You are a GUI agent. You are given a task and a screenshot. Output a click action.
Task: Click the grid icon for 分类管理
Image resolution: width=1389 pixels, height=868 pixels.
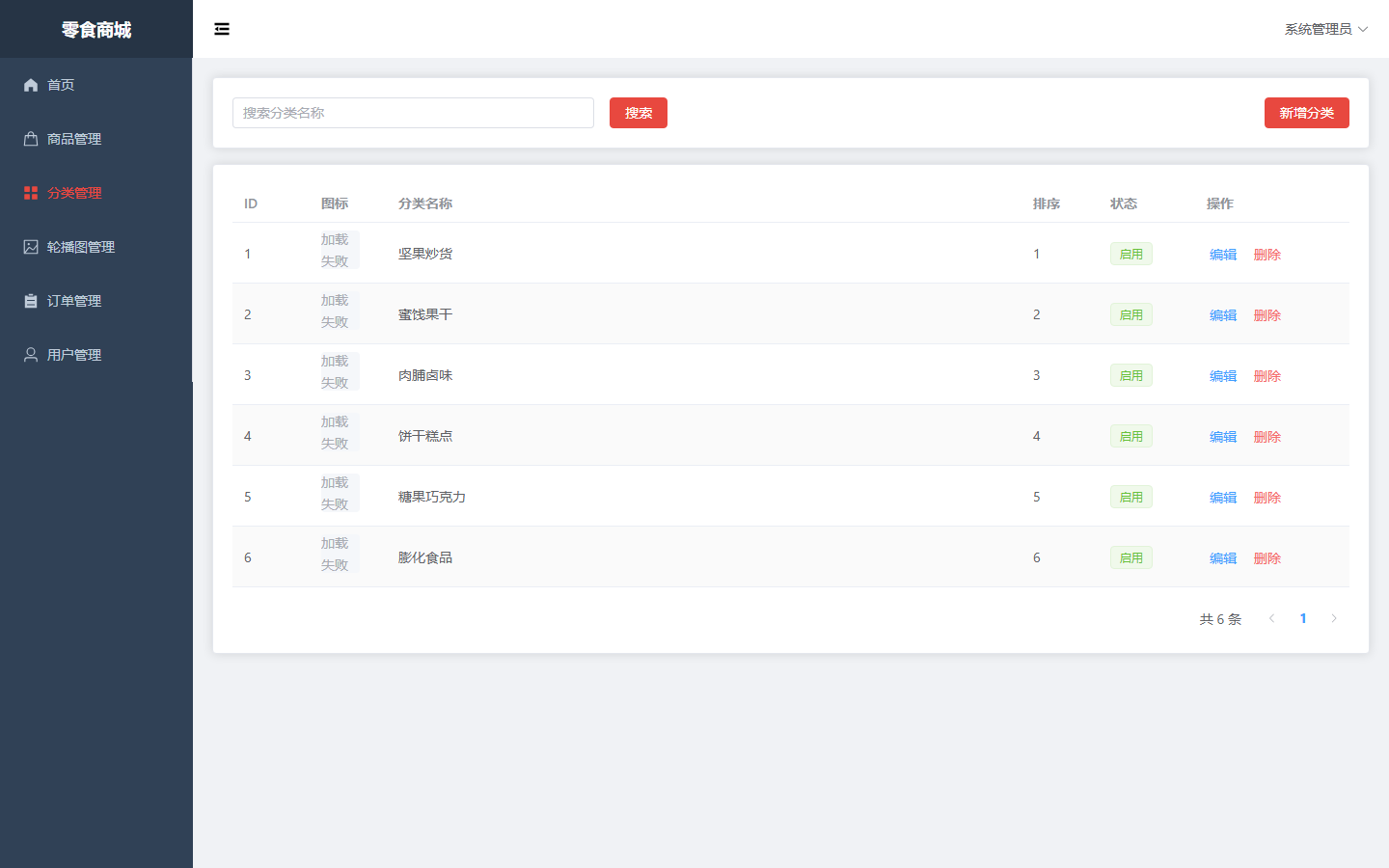point(31,193)
